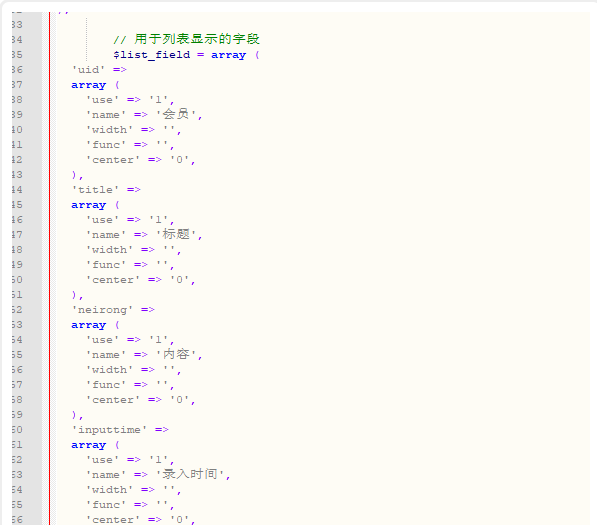
Task: Click gutter line number 36
Action: pyautogui.click(x=17, y=70)
